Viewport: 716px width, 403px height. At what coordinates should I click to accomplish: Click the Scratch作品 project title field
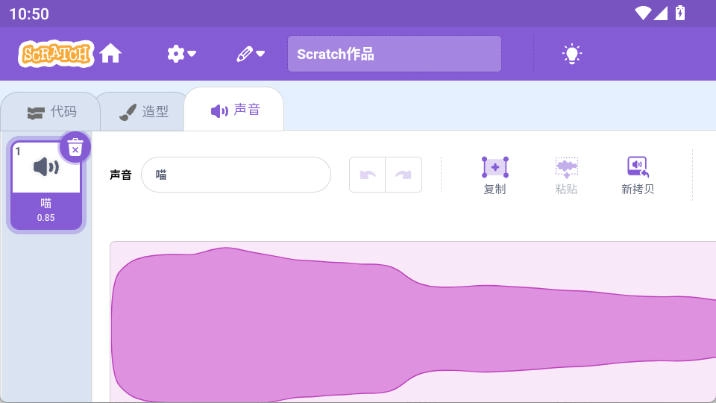pos(394,54)
